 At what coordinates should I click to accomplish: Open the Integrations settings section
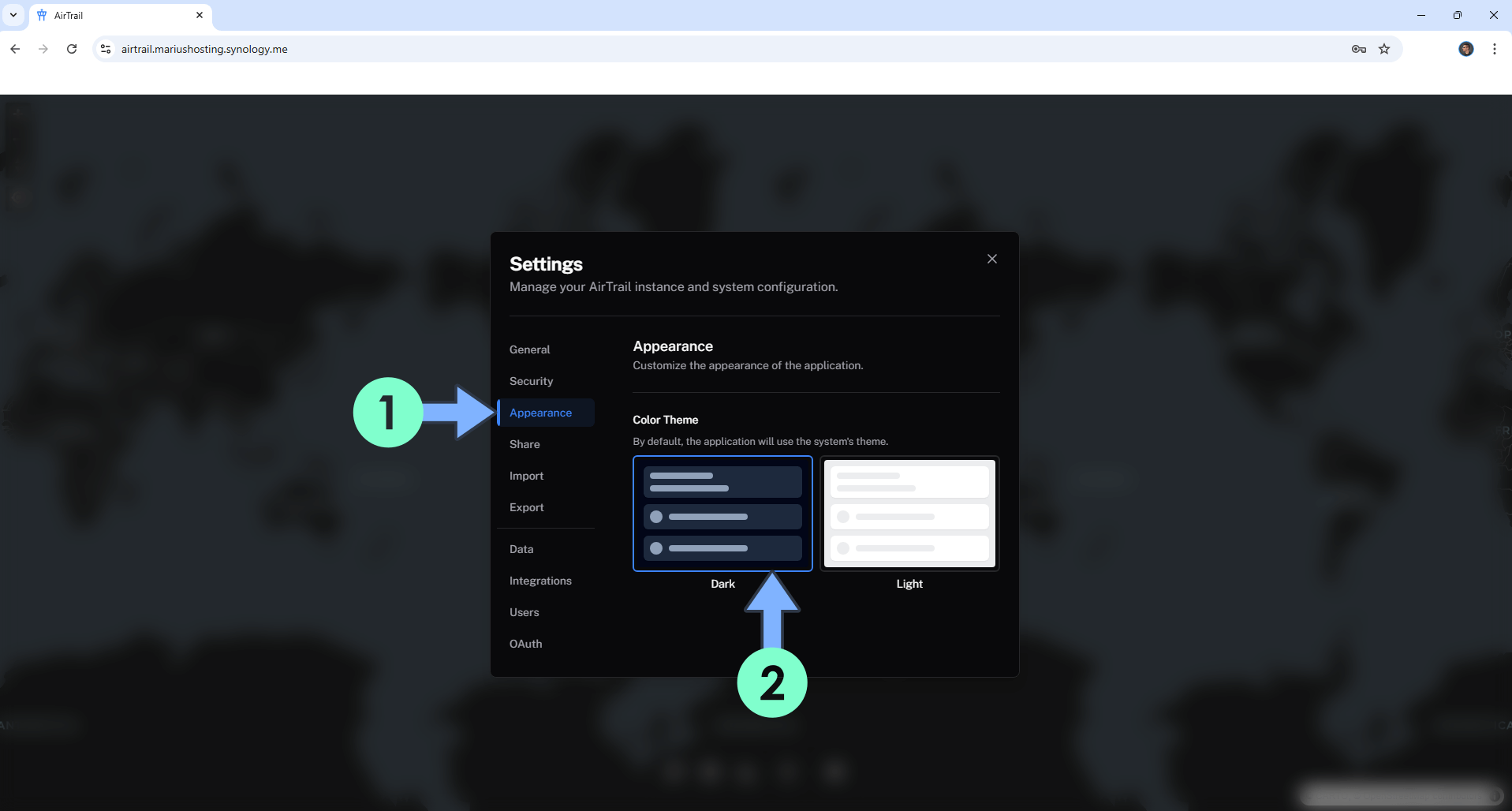[540, 581]
